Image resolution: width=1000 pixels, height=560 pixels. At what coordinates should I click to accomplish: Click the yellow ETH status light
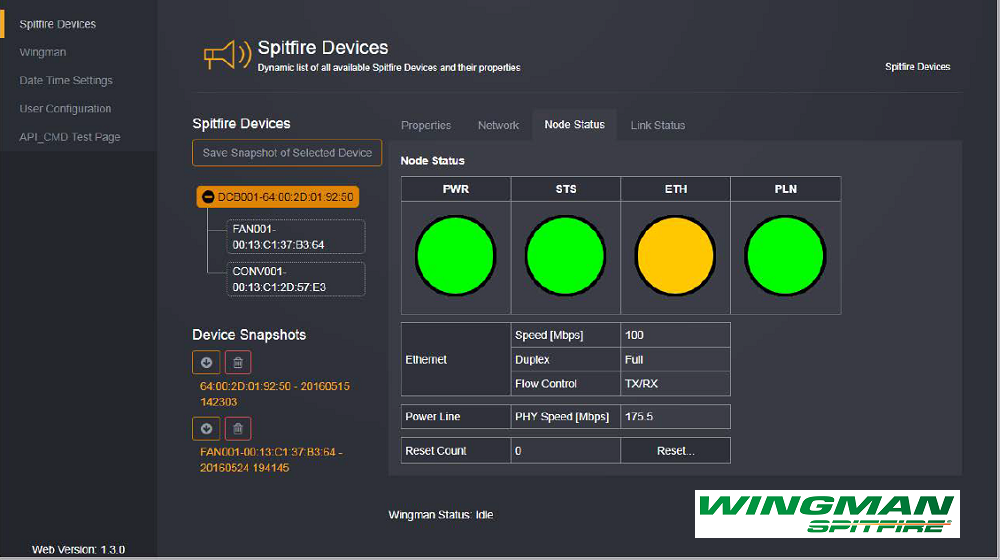[675, 256]
